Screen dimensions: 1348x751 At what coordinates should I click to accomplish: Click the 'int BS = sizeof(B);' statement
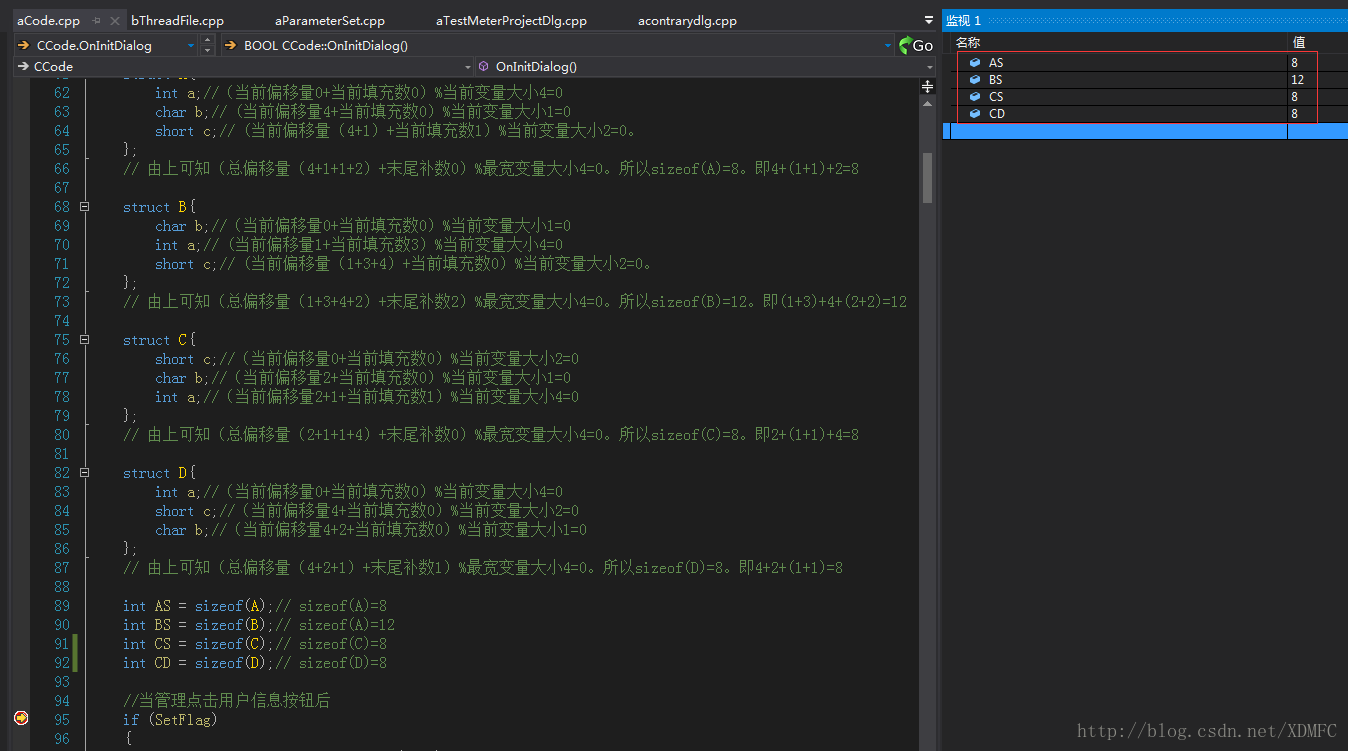coord(198,625)
